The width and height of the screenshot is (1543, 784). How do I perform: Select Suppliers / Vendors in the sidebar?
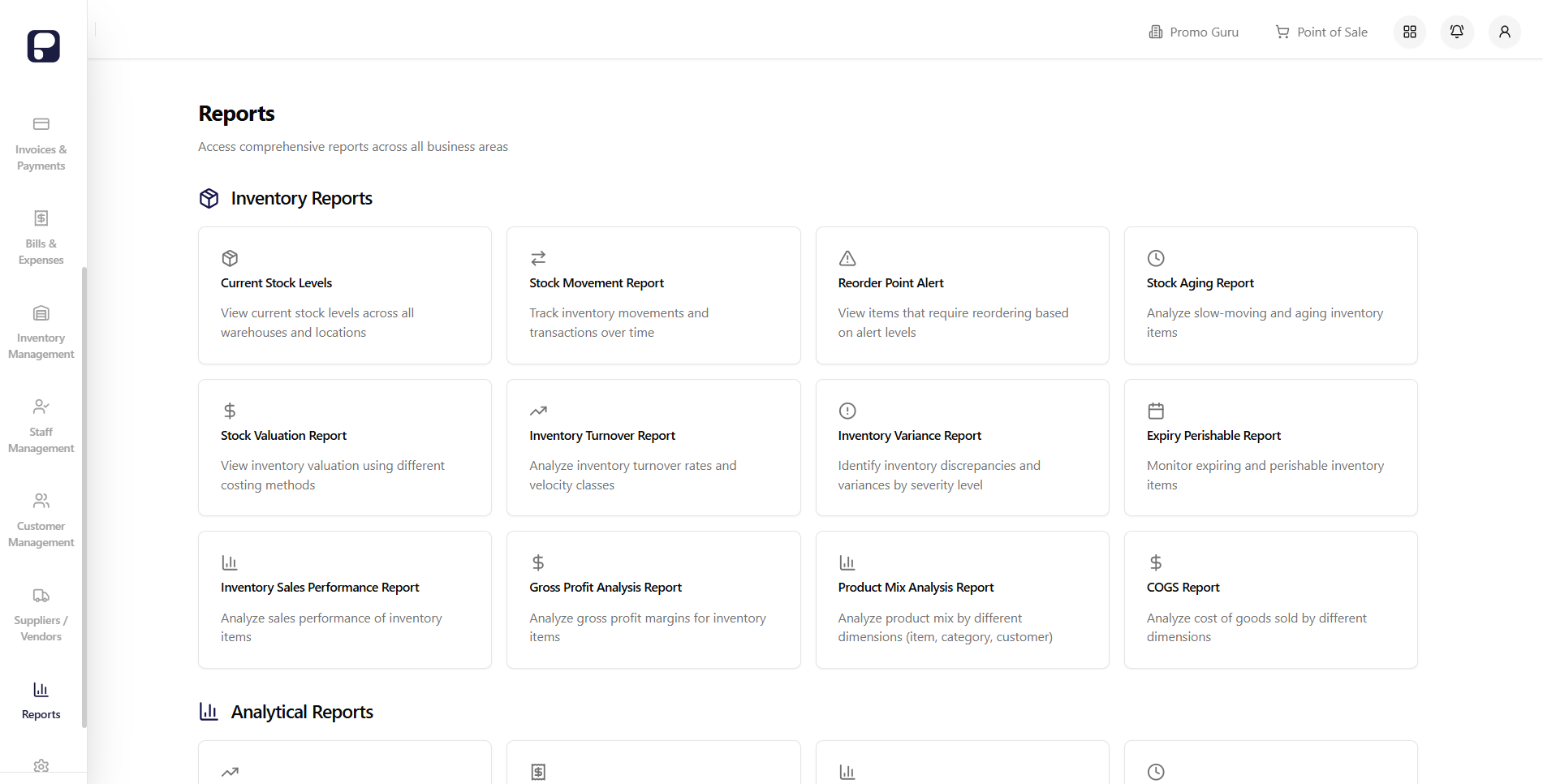41,614
